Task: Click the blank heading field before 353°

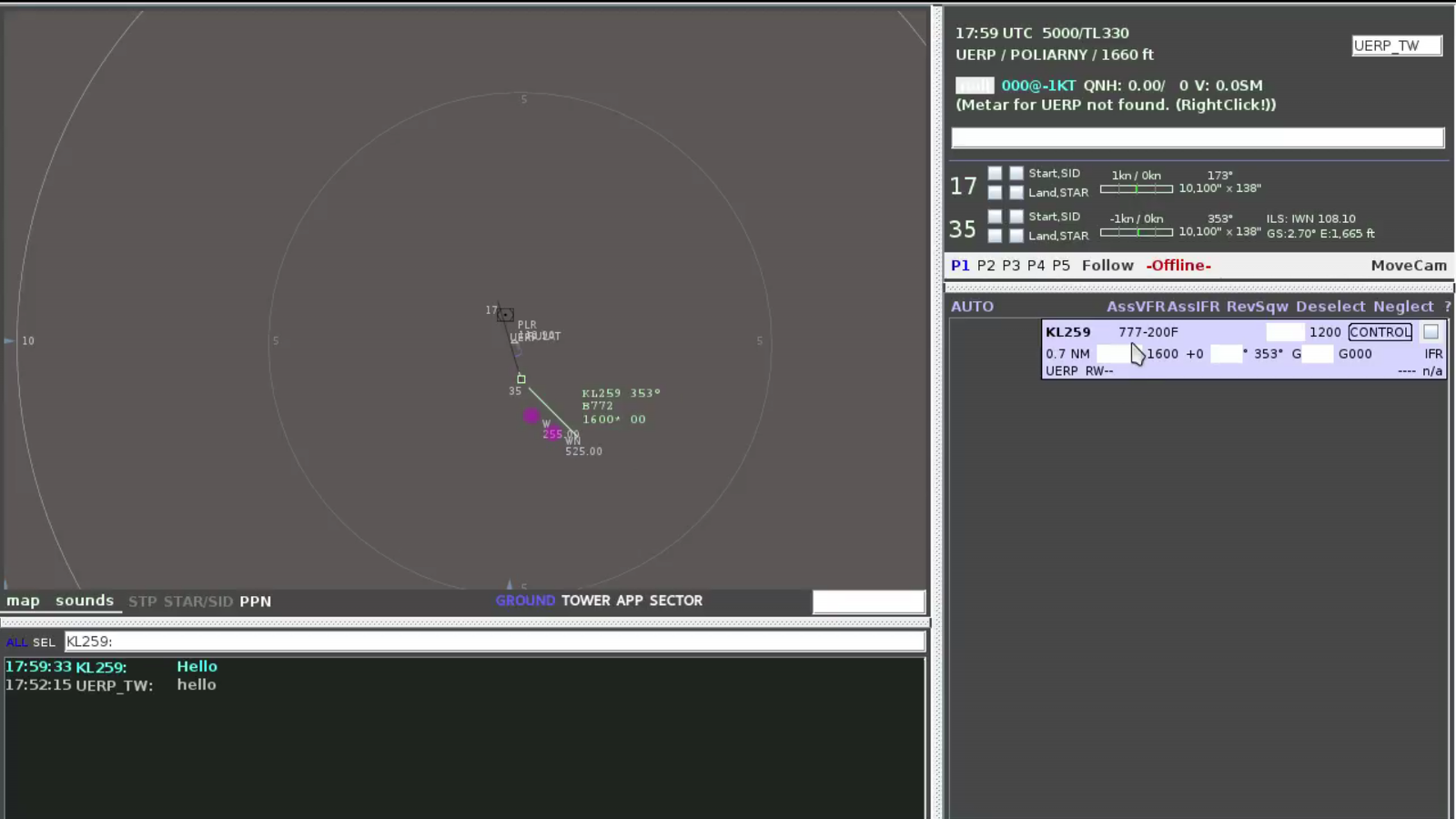Action: pos(1226,354)
